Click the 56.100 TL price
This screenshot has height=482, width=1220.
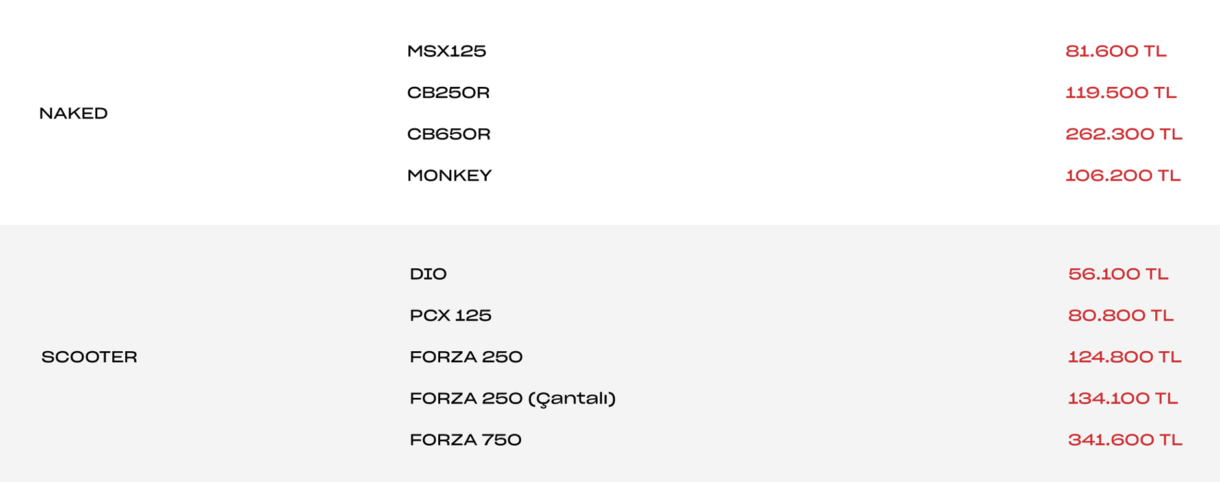pyautogui.click(x=1118, y=274)
